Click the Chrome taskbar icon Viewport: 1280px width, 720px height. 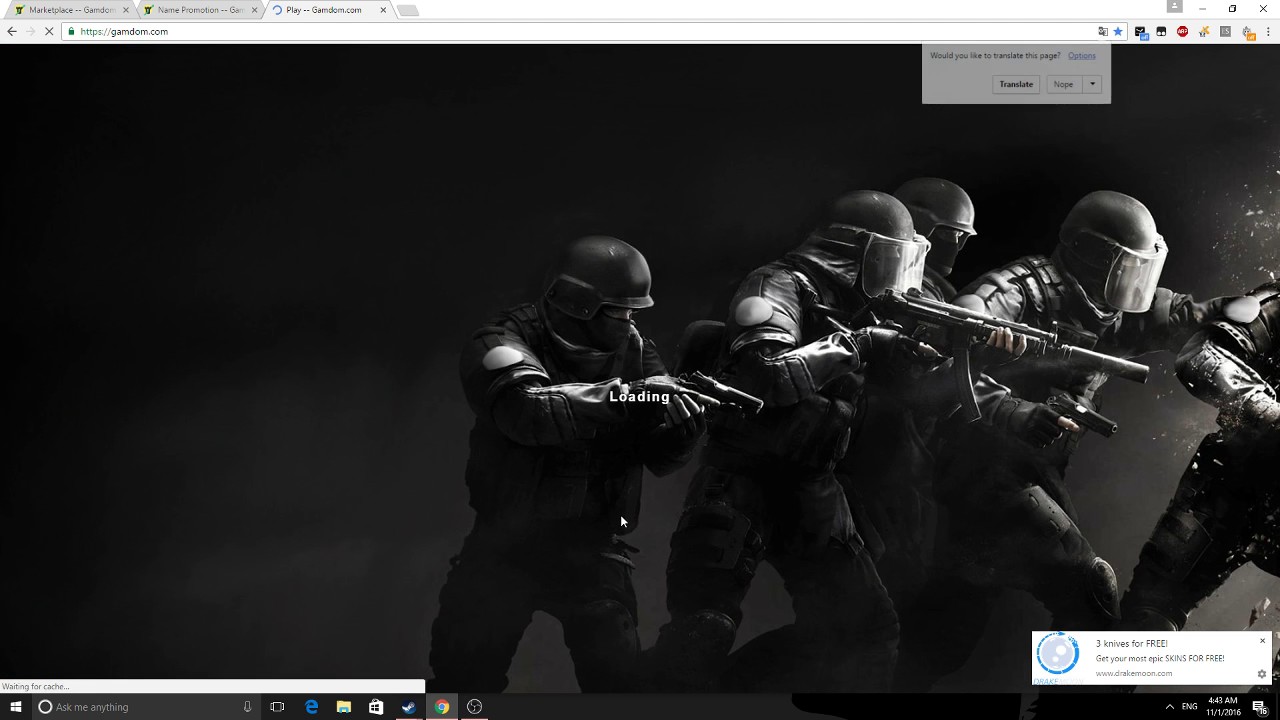pos(441,707)
